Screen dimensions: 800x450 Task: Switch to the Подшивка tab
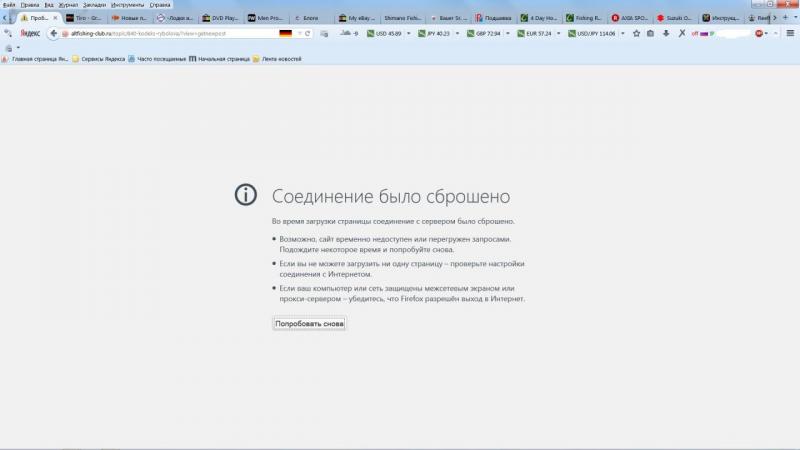(493, 18)
